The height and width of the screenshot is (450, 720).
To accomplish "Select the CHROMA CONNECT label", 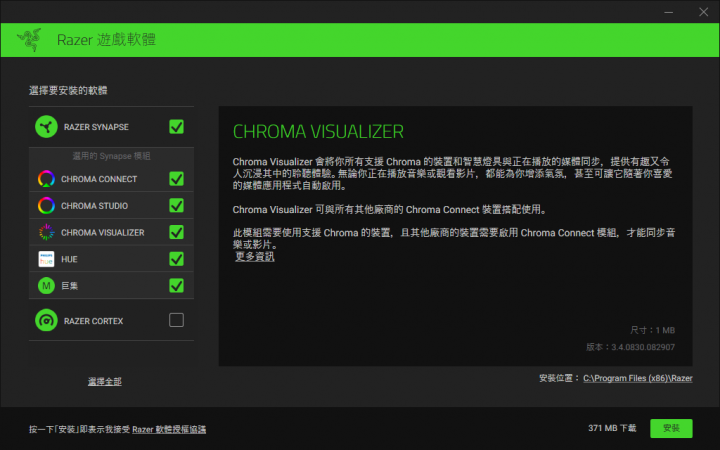I will pyautogui.click(x=99, y=179).
